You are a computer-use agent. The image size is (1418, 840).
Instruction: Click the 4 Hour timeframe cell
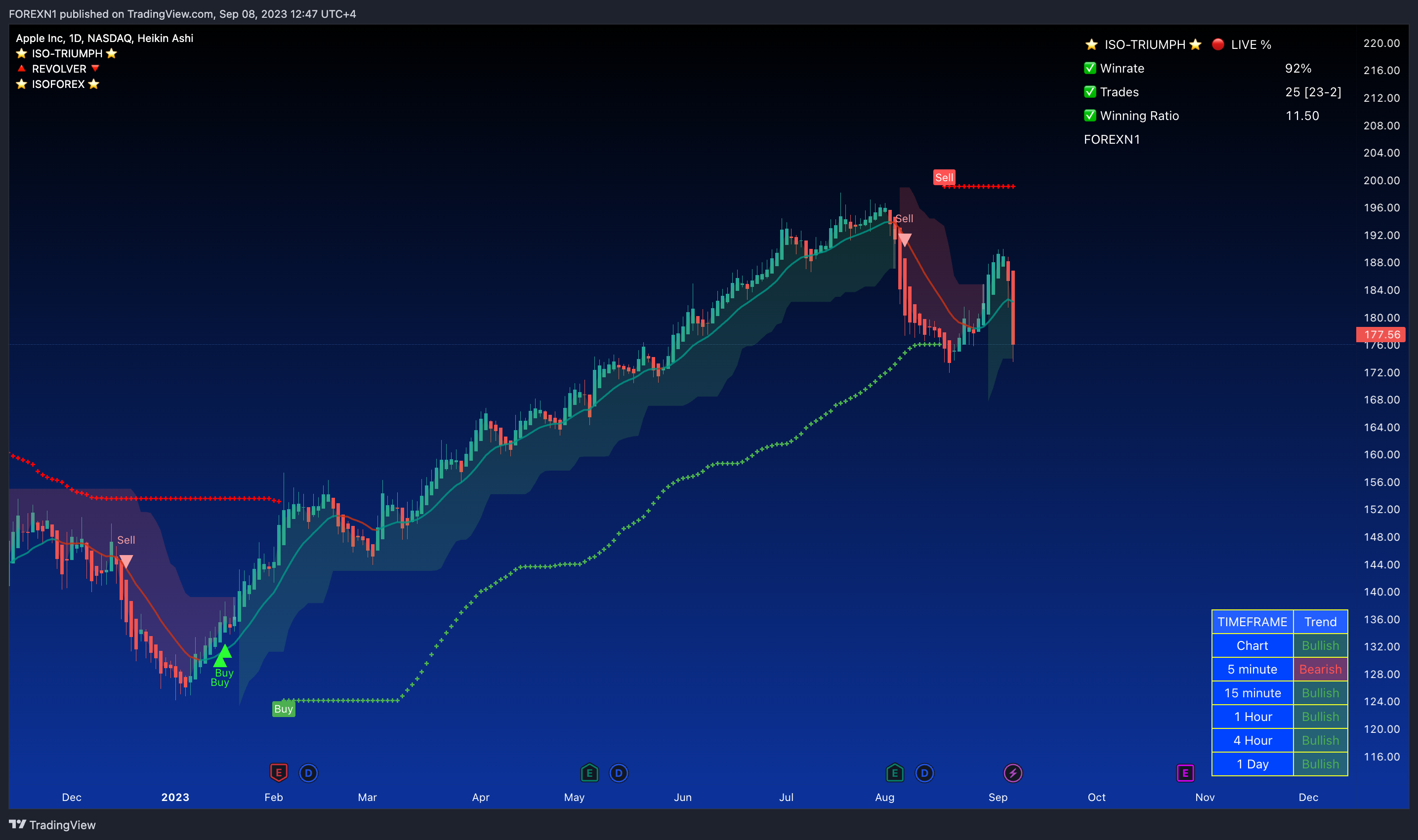click(1252, 740)
